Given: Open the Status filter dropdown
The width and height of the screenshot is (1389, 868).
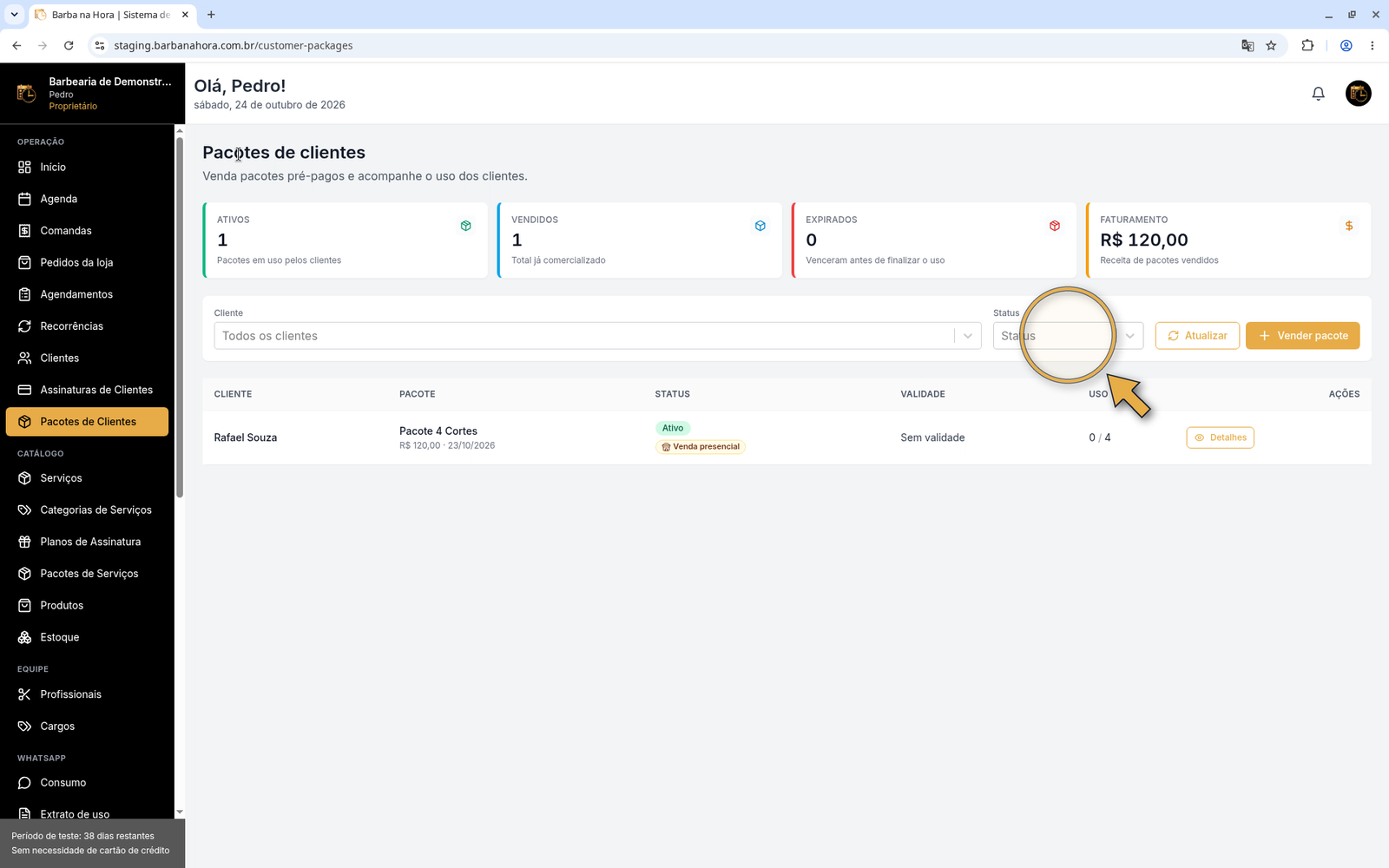Looking at the screenshot, I should [x=1068, y=336].
